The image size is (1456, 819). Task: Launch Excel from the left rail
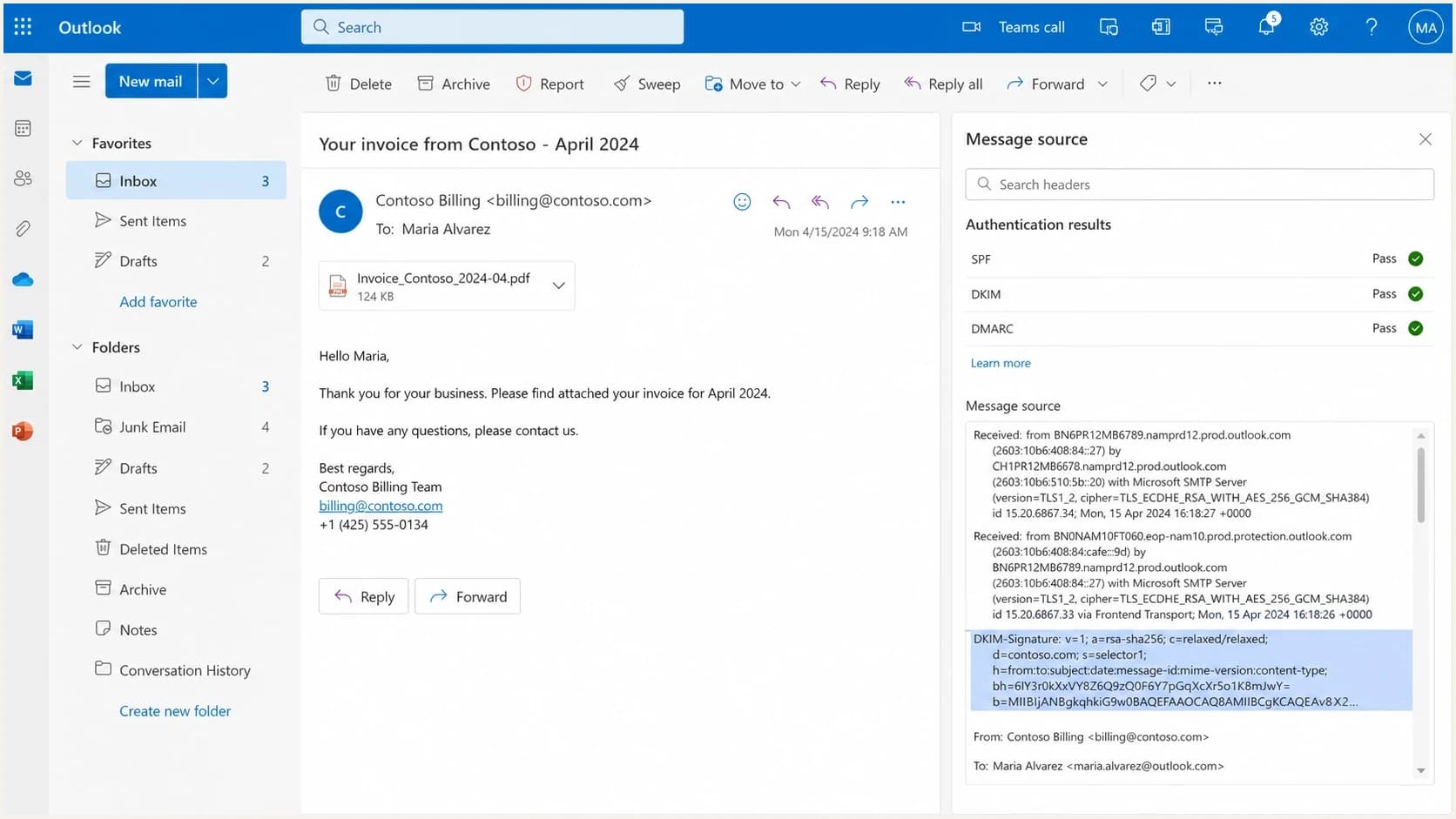tap(24, 380)
